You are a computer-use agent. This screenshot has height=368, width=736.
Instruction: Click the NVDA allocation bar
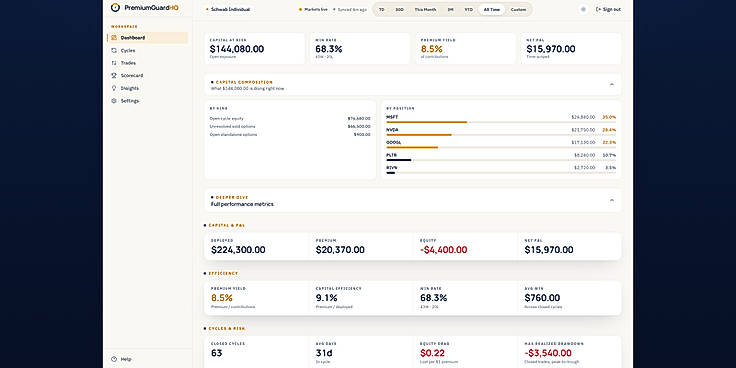point(501,135)
